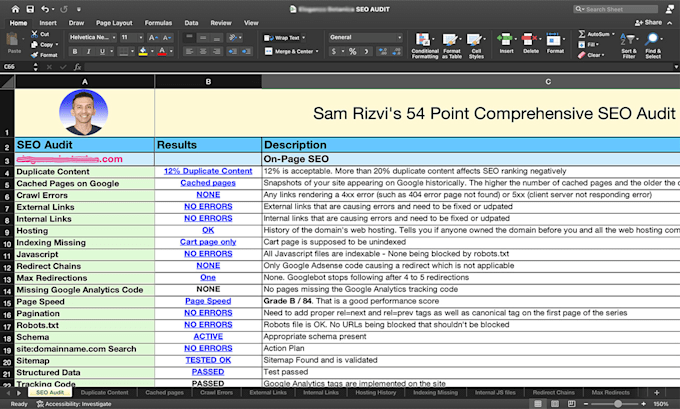Image resolution: width=680 pixels, height=409 pixels.
Task: Undo the last action
Action: (x=45, y=9)
